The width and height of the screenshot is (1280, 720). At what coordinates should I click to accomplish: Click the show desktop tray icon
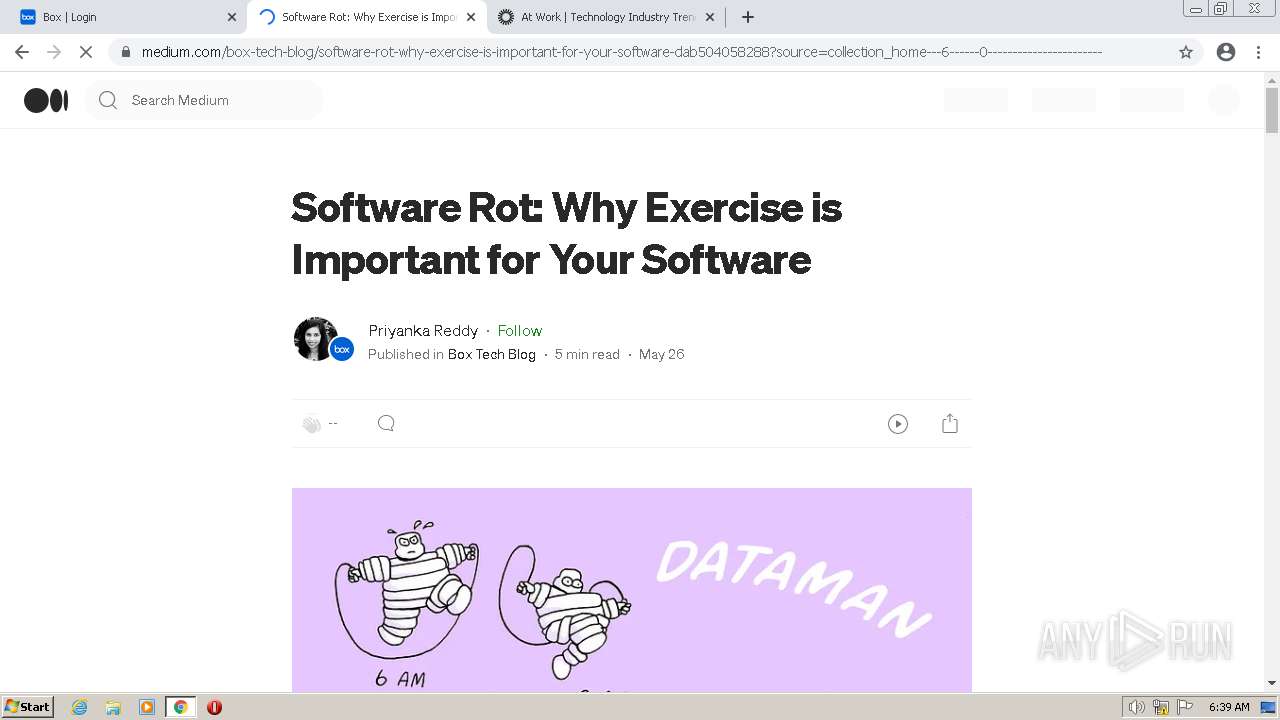click(1268, 707)
